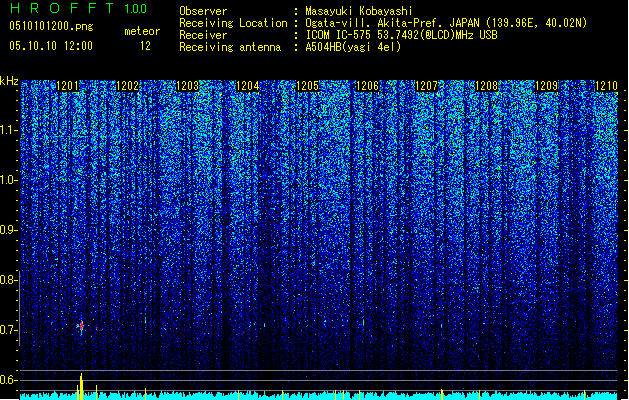Click the A504HB(yagi 4el) antenna value
The height and width of the screenshot is (400, 629).
tap(353, 47)
